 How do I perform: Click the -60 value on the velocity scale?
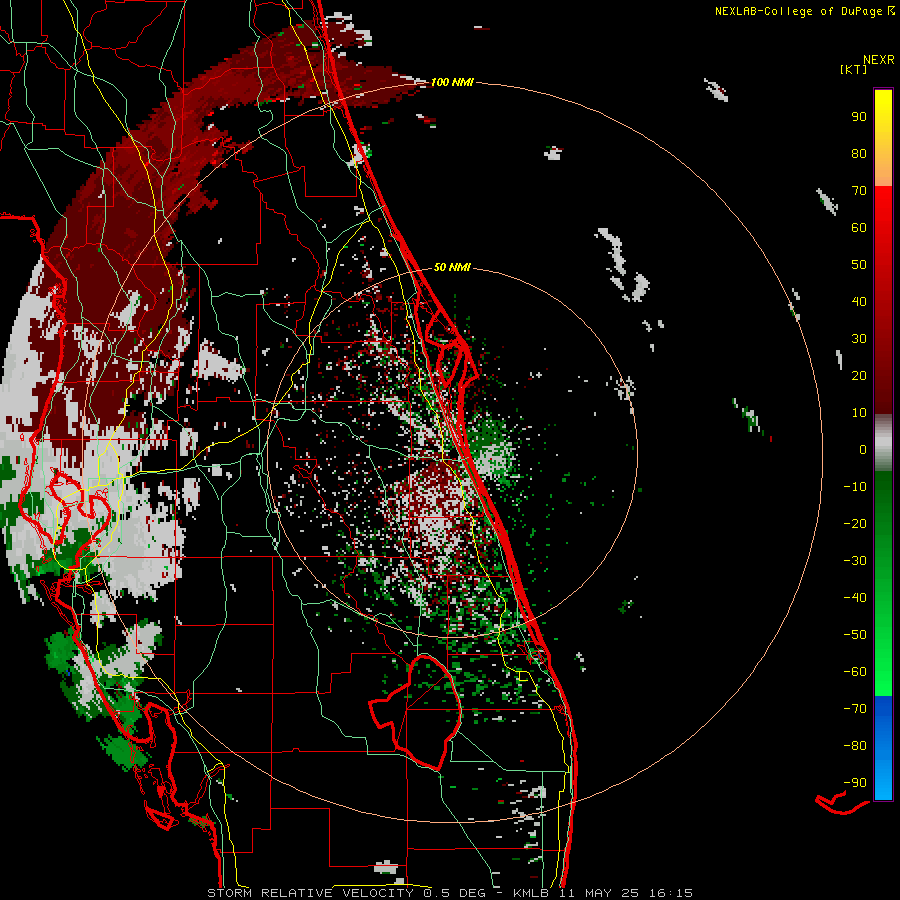855,672
